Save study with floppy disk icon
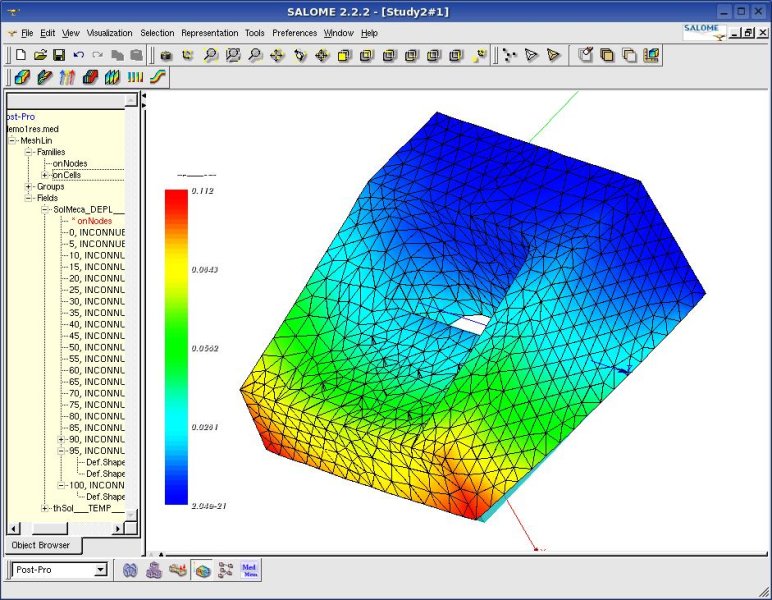Viewport: 772px width, 600px height. [x=59, y=55]
